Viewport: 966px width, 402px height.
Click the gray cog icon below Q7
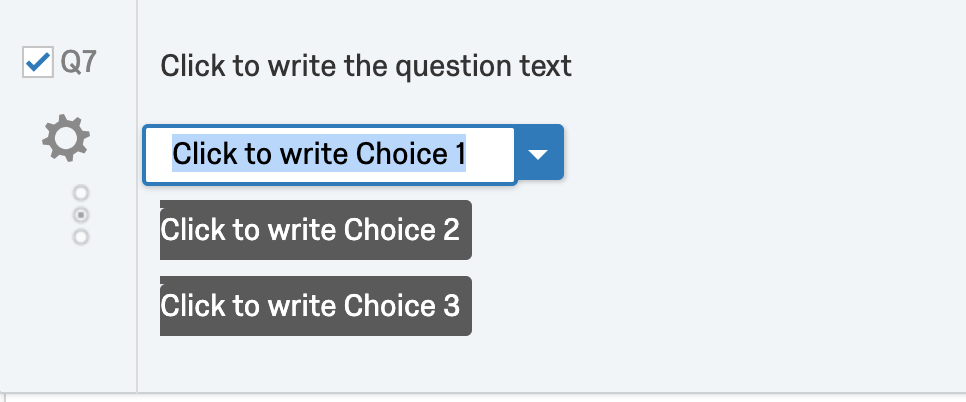coord(66,139)
